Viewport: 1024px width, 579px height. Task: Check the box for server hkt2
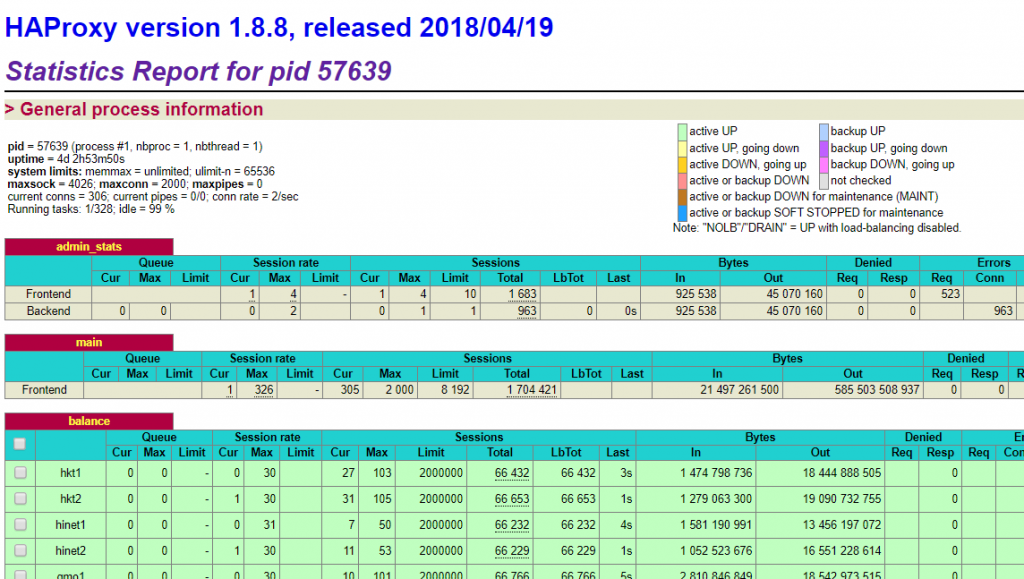[20, 498]
